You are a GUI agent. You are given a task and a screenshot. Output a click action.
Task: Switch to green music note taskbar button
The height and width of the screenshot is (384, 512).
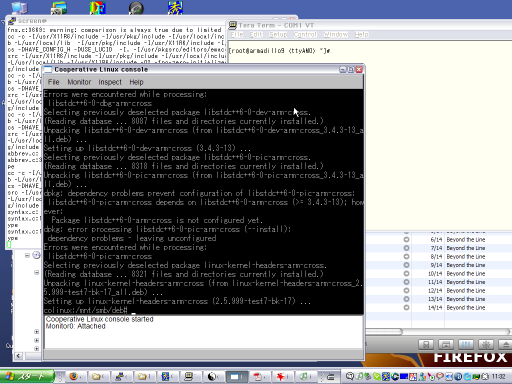pos(305,377)
